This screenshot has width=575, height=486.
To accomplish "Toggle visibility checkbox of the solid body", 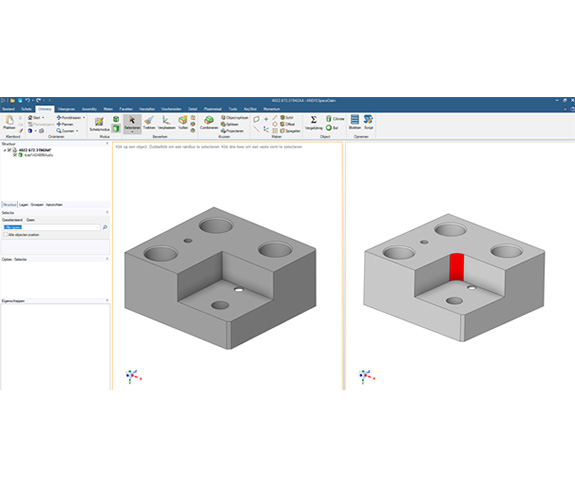I will tap(15, 155).
